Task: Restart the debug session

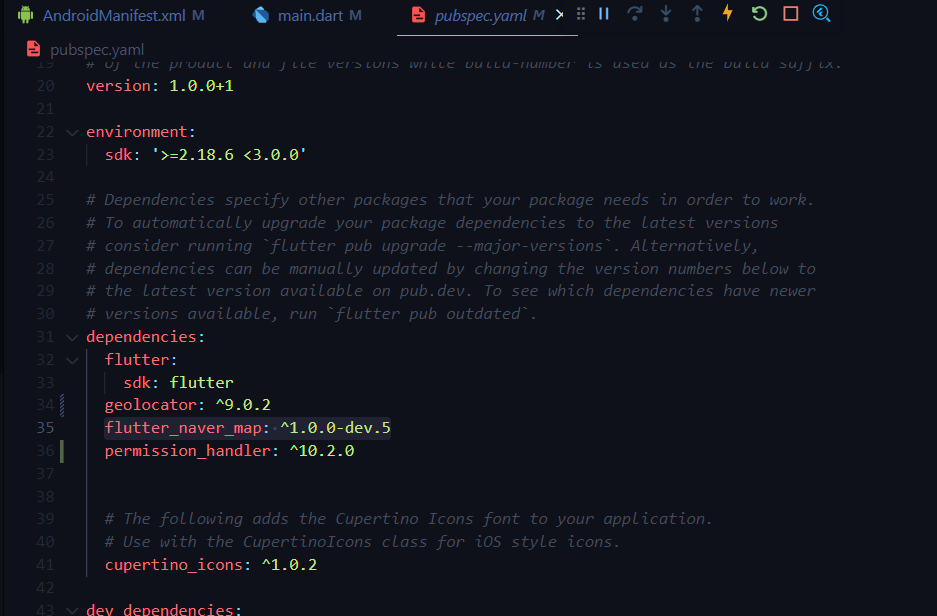Action: tap(760, 14)
